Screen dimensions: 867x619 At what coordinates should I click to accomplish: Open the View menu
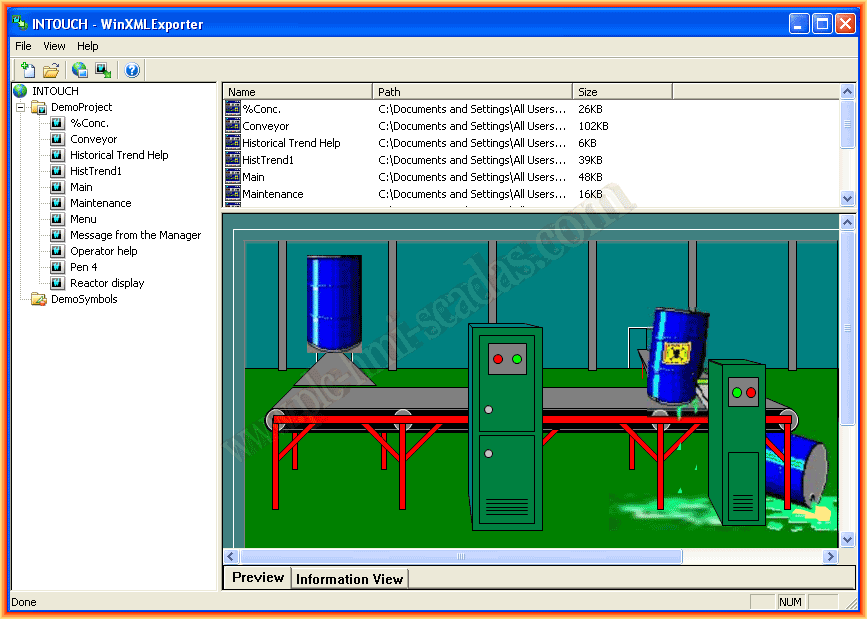click(x=54, y=46)
